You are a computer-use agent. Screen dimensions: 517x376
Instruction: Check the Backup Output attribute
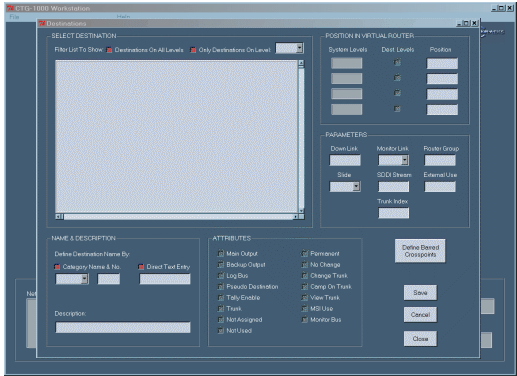click(x=220, y=264)
